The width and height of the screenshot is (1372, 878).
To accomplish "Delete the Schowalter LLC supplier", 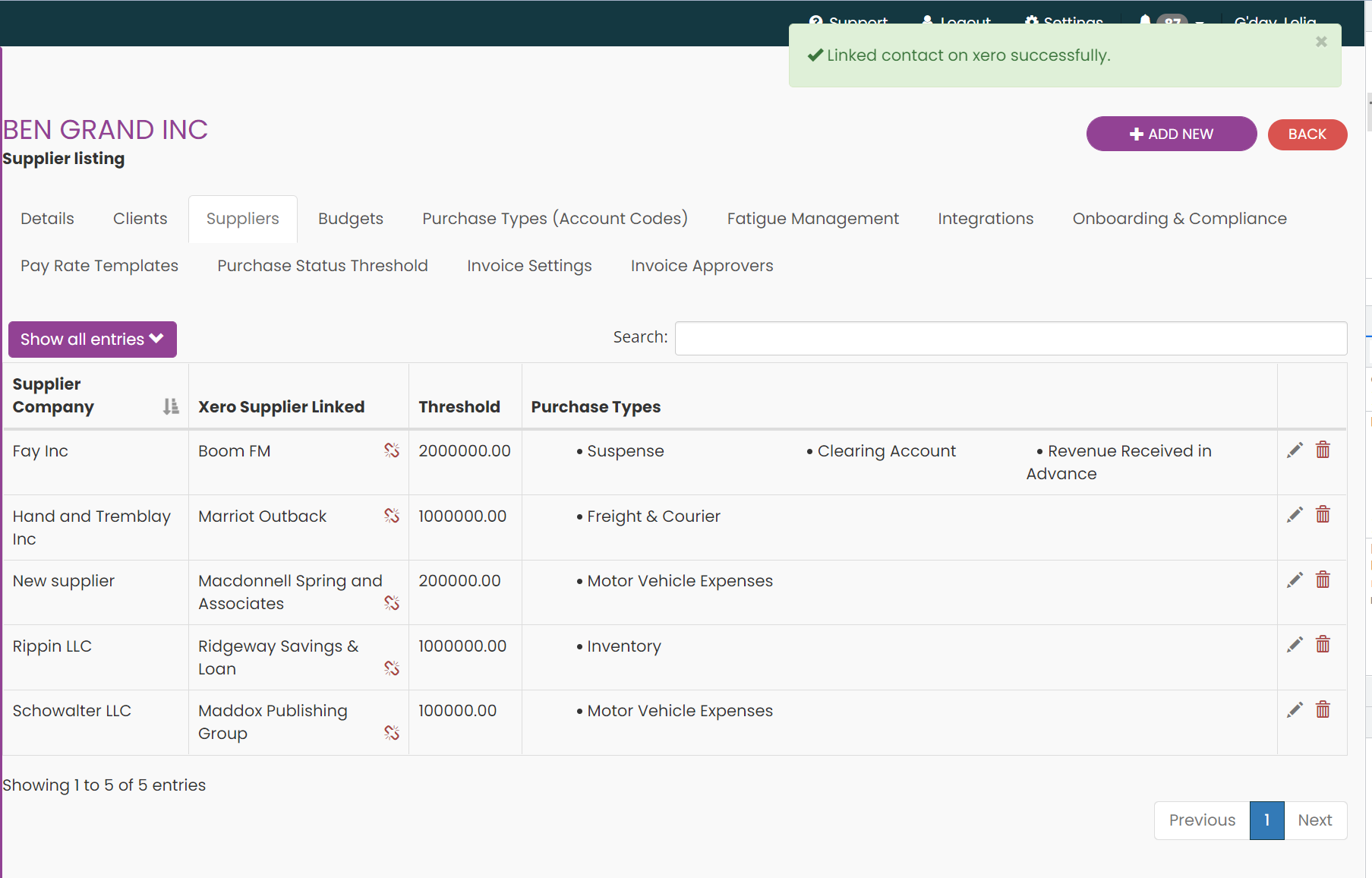I will click(1323, 710).
